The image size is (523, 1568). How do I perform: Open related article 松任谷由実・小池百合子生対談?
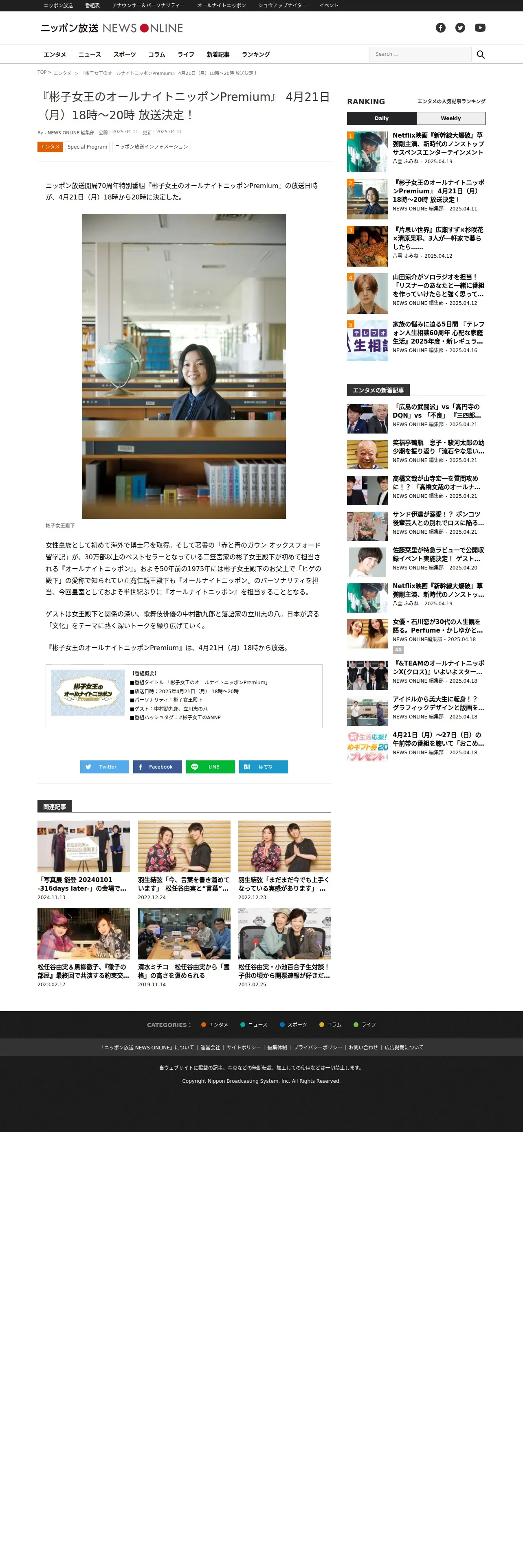(284, 971)
